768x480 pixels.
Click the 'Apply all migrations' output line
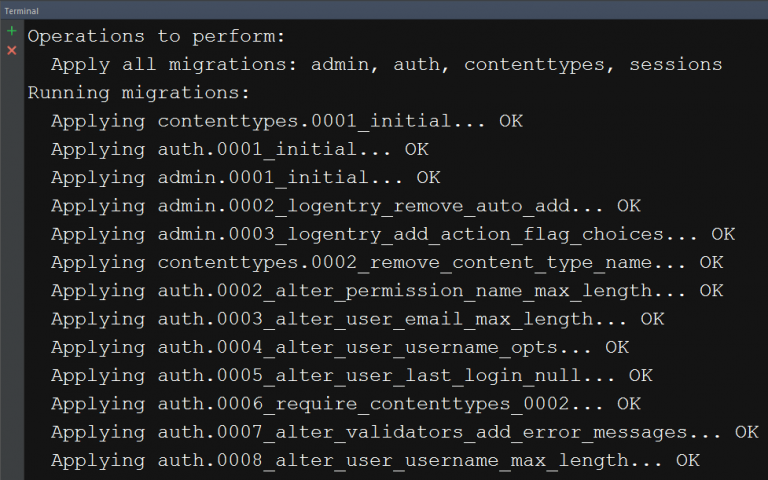[386, 65]
